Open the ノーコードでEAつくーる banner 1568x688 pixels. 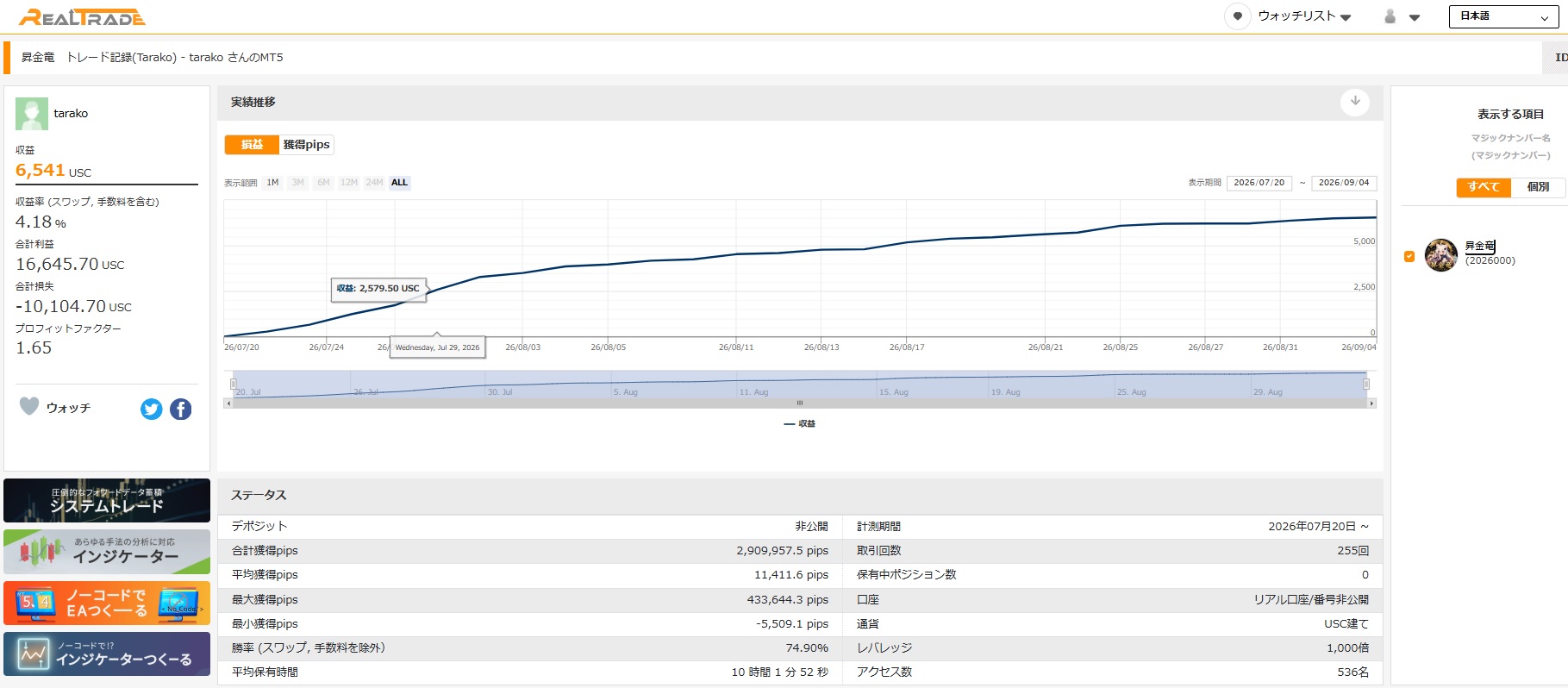pos(107,603)
